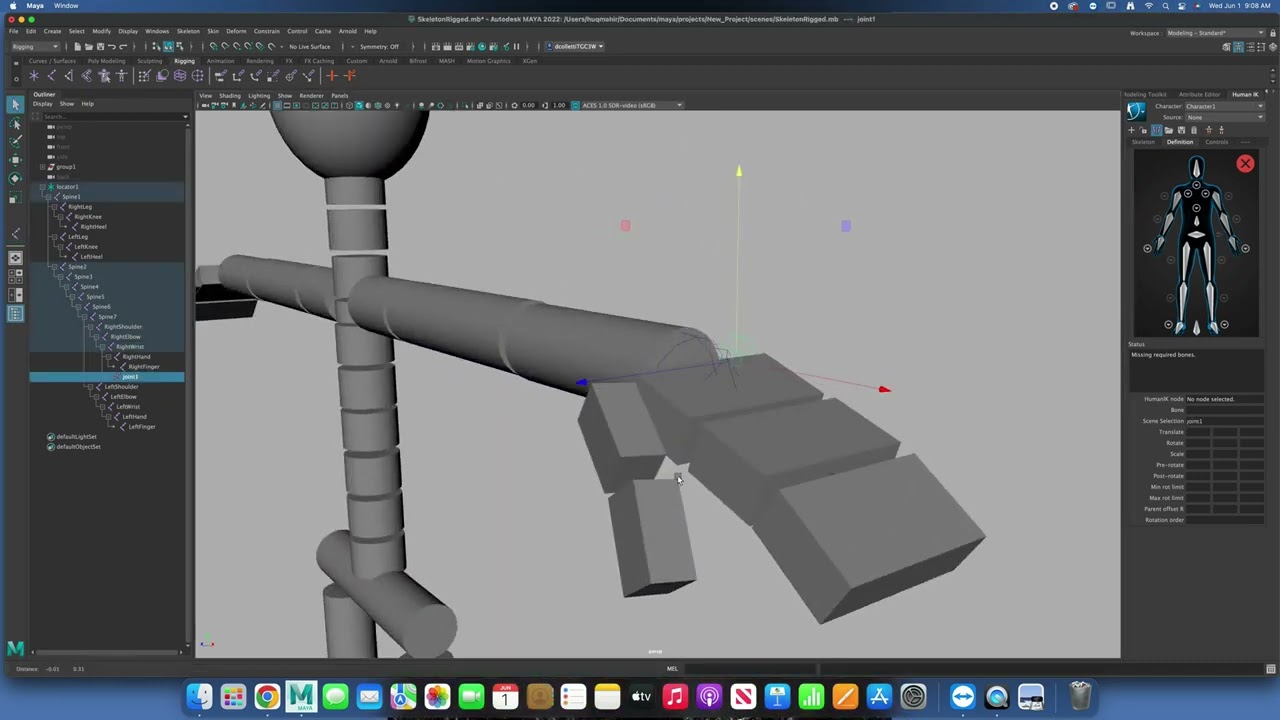
Task: Select defaultLightSet in Outliner
Action: [76, 437]
